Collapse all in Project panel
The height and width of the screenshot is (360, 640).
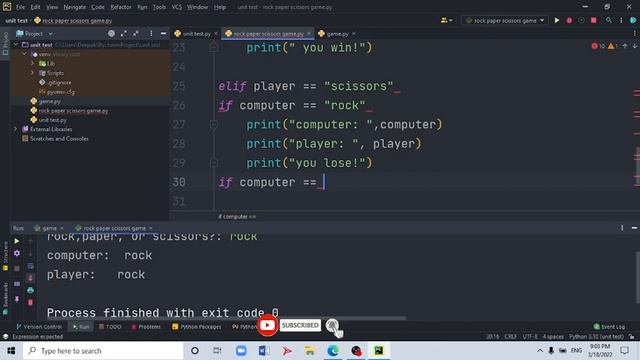click(x=136, y=33)
